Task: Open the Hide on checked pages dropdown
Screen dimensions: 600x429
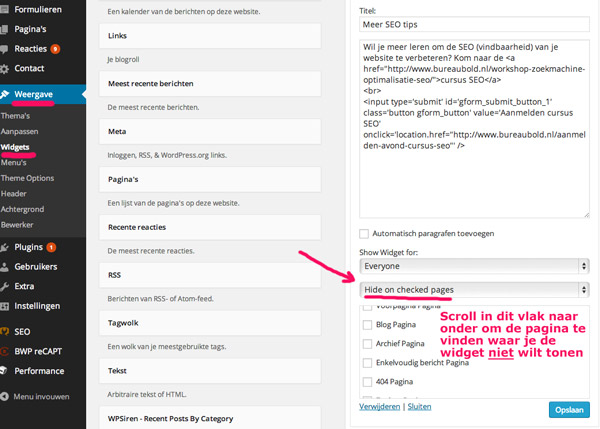Action: click(x=474, y=290)
